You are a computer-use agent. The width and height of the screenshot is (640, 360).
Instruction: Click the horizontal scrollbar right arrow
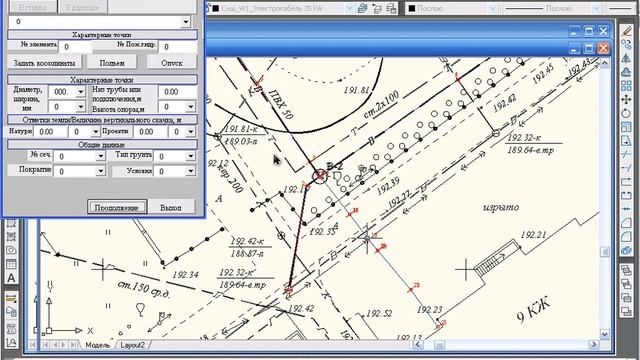[594, 345]
